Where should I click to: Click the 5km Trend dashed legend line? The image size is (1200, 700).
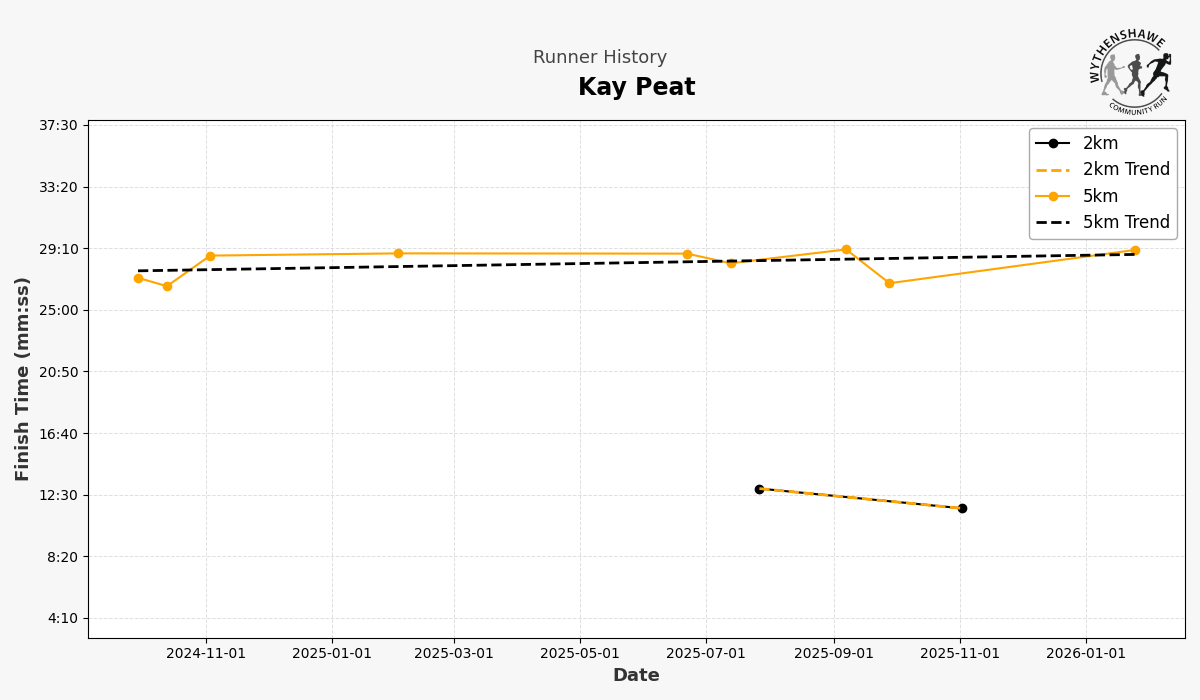(x=1053, y=222)
